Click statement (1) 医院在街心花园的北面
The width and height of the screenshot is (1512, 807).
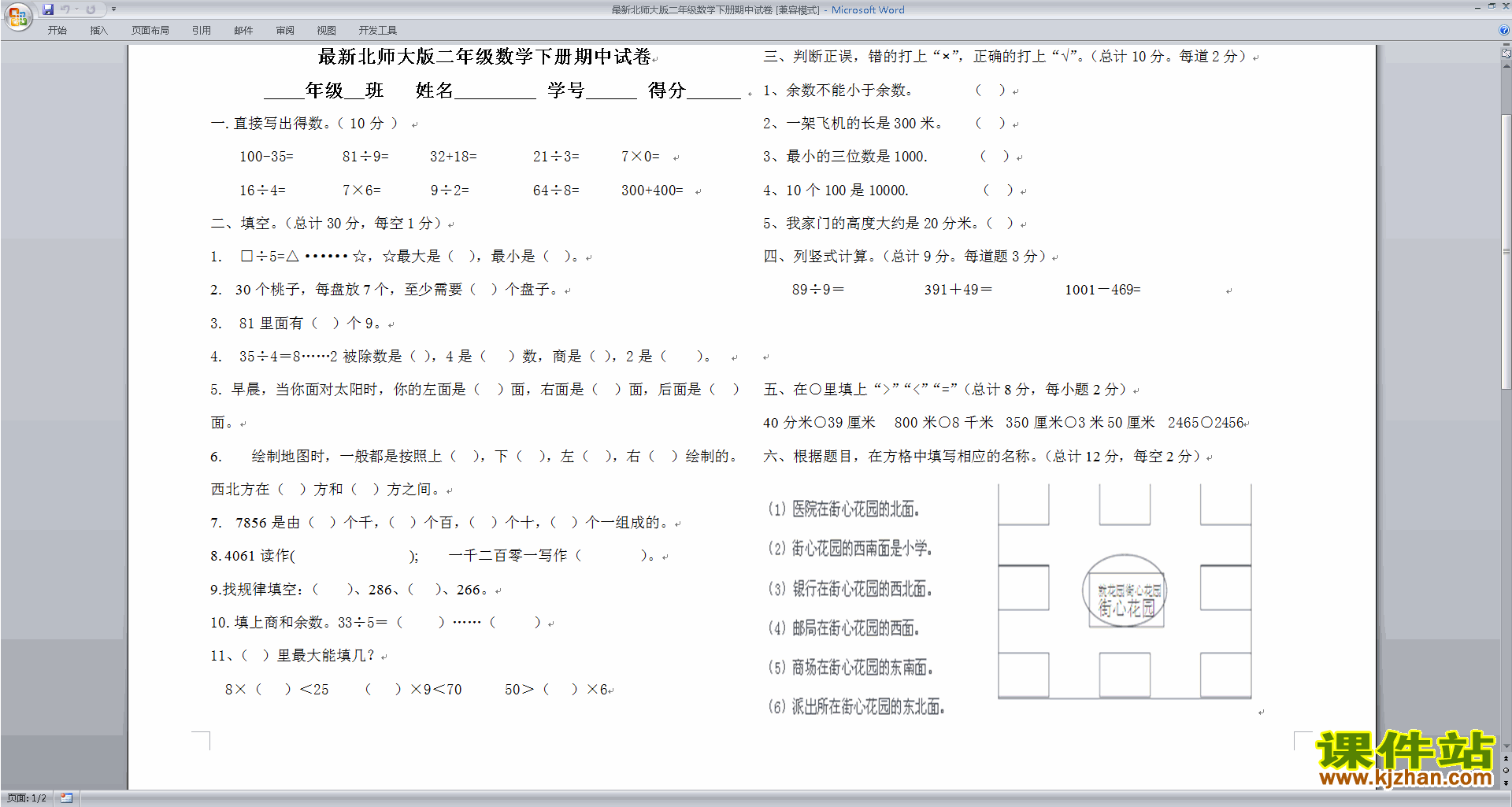[844, 509]
